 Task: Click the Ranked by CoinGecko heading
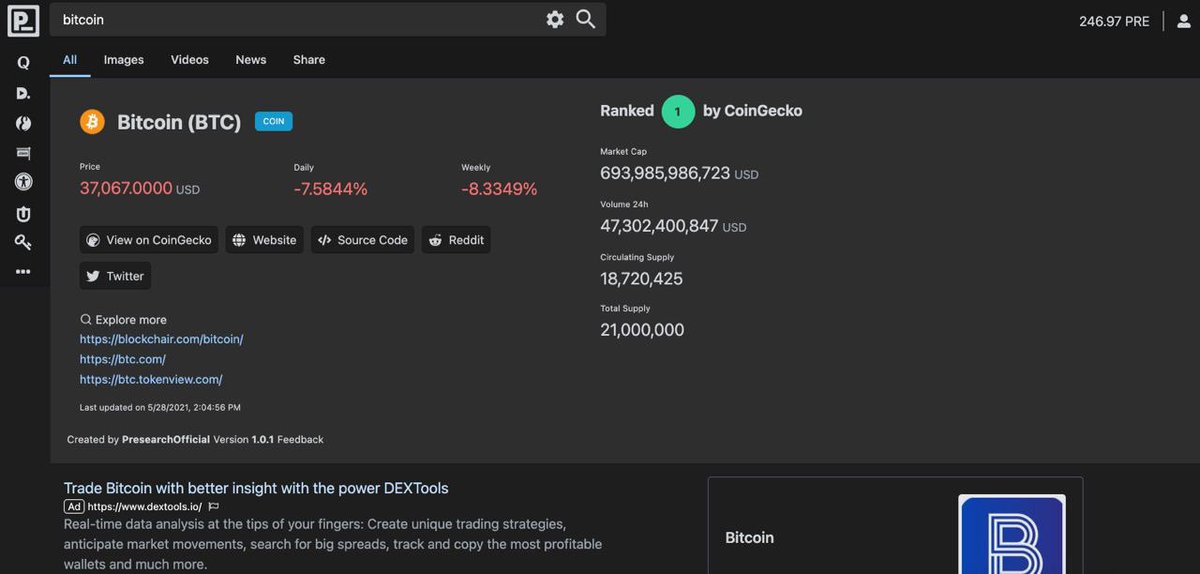701,111
